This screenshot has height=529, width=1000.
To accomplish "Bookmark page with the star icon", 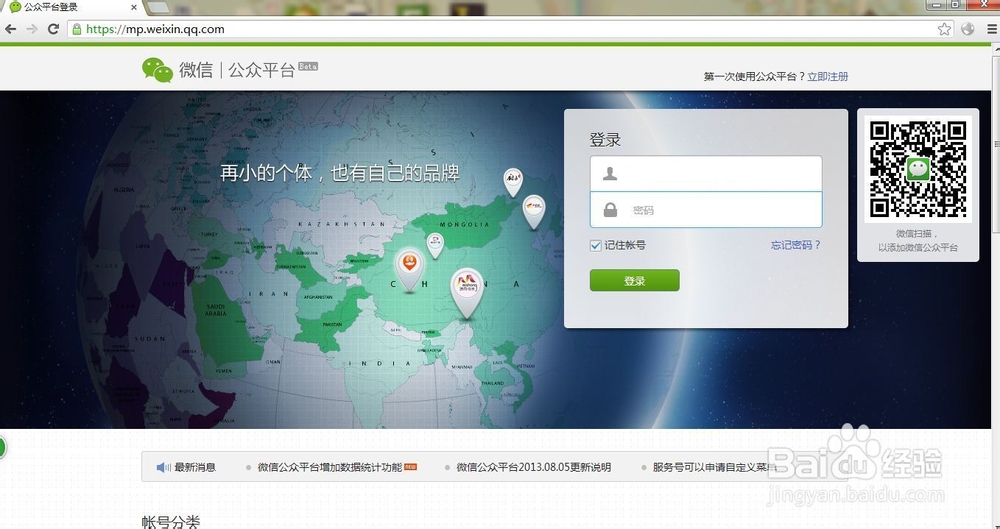I will click(945, 29).
